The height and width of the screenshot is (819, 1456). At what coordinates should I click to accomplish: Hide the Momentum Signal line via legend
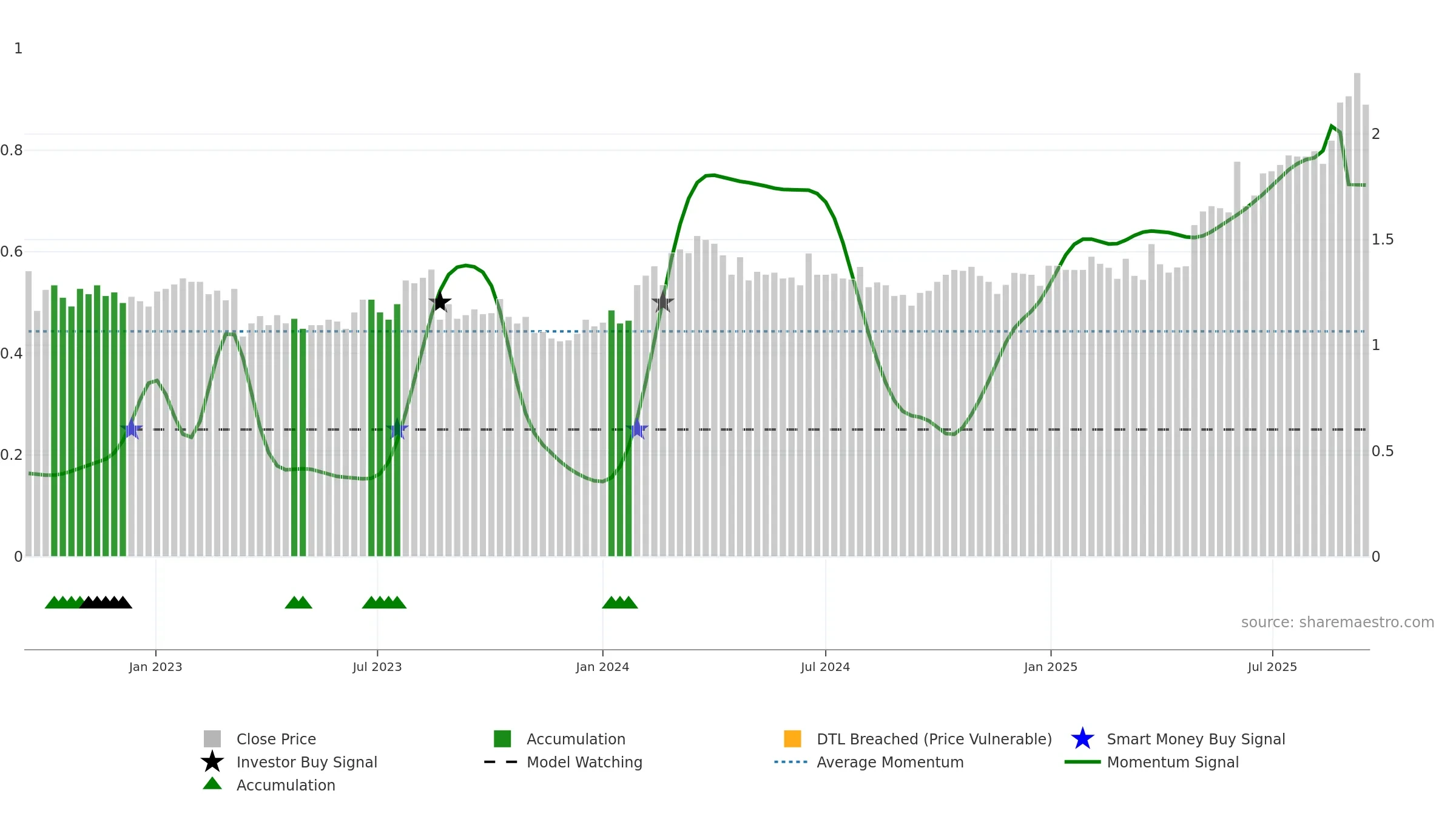click(1151, 762)
